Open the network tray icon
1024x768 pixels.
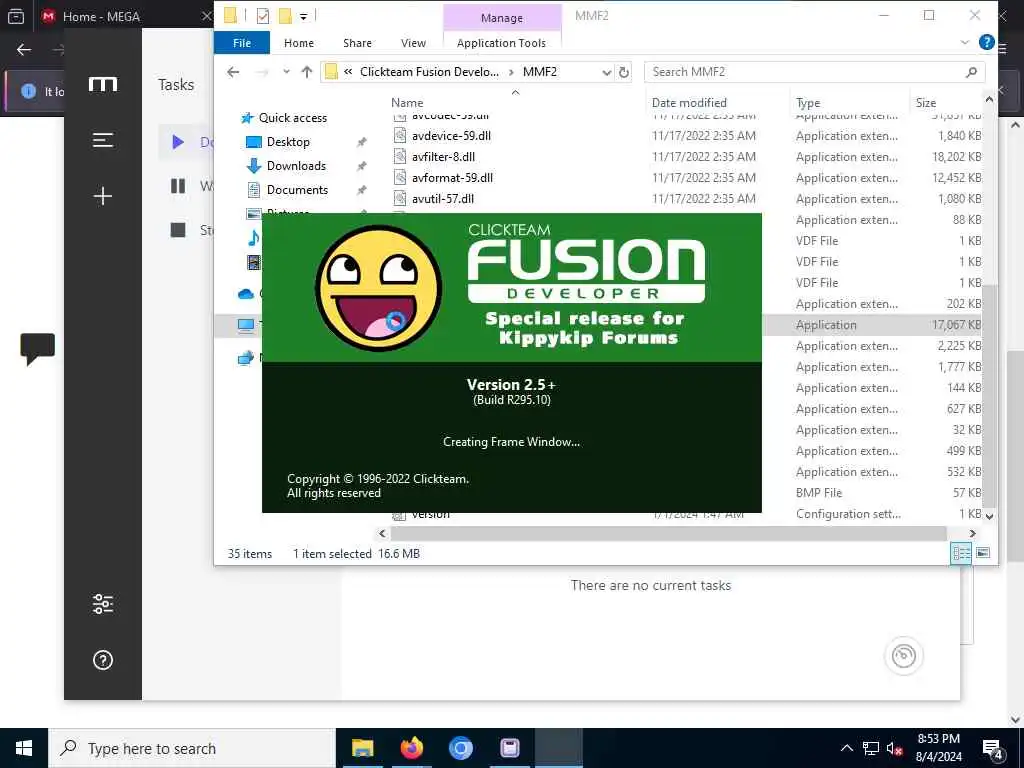point(871,748)
